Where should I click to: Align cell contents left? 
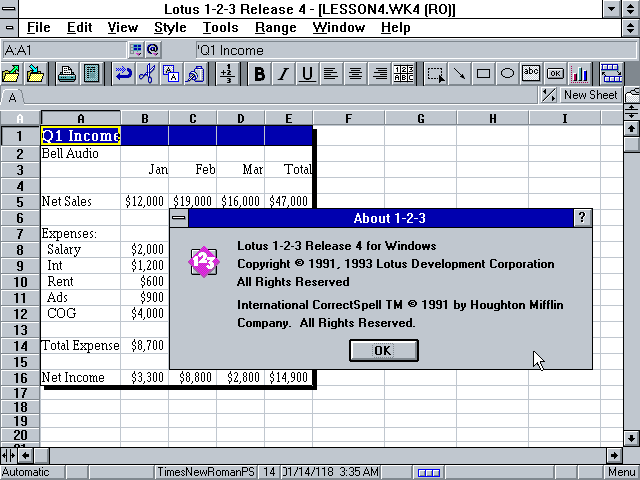click(331, 74)
